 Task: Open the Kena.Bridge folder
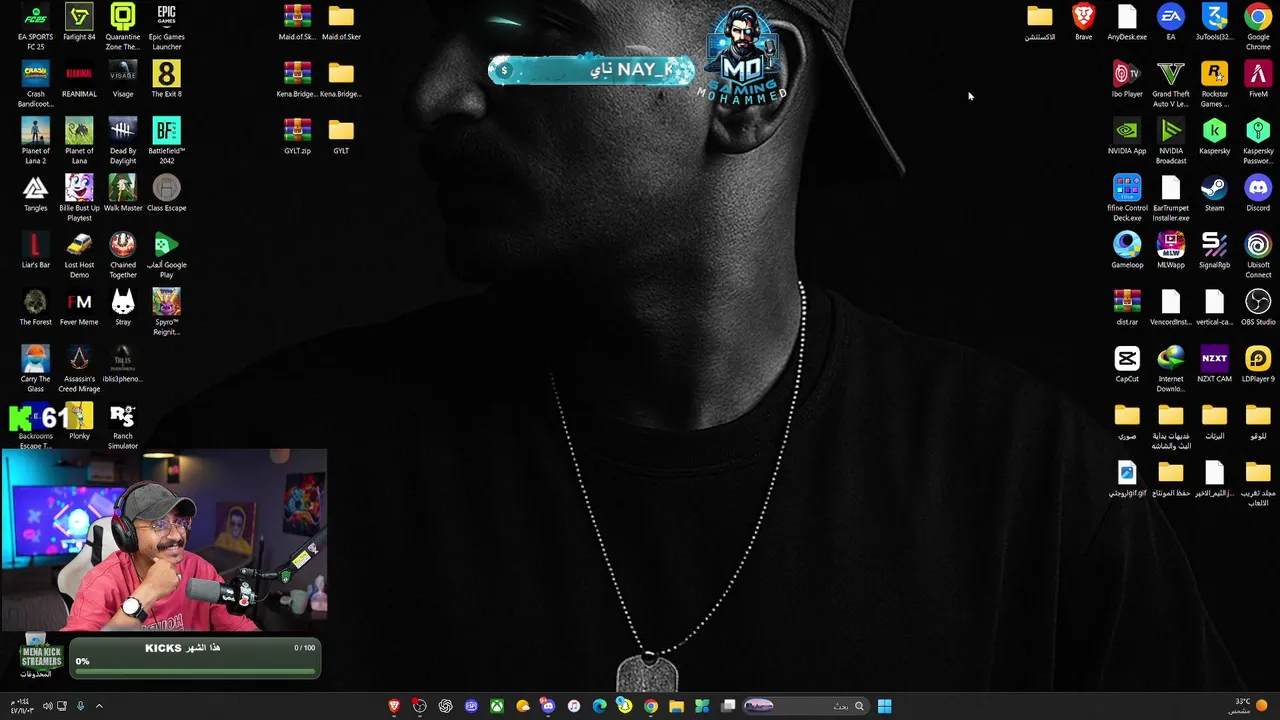point(341,80)
